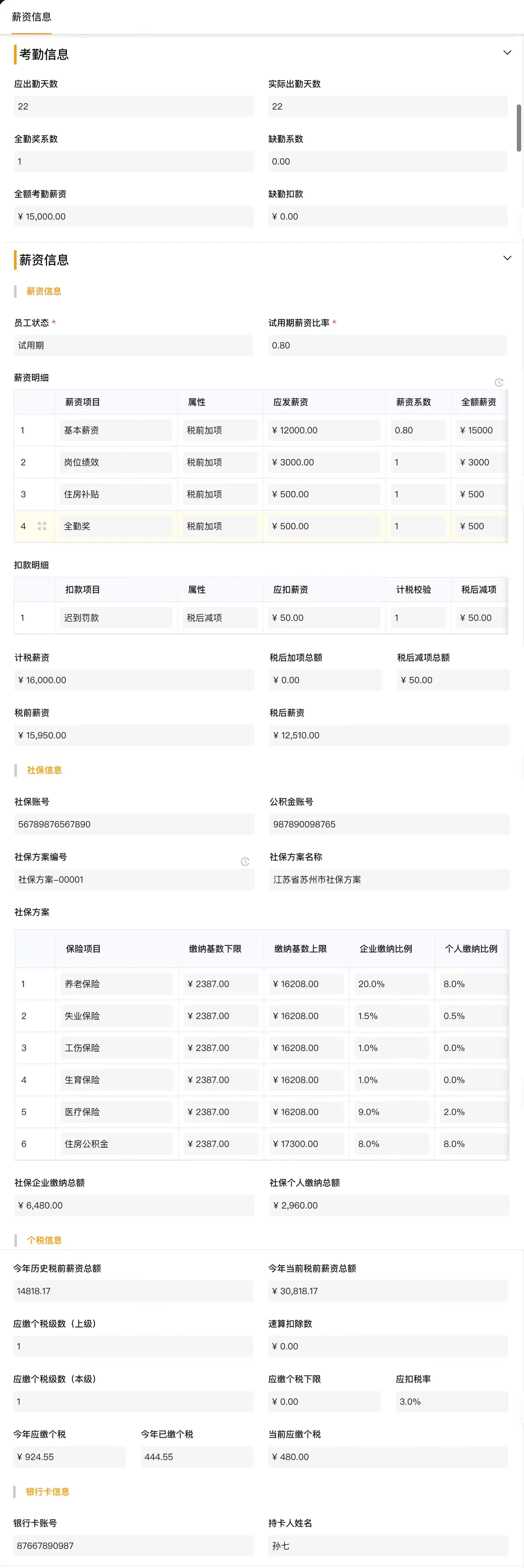Screen dimensions: 524x1568
Task: Click the 实际出勤天数 field
Action: click(x=388, y=107)
